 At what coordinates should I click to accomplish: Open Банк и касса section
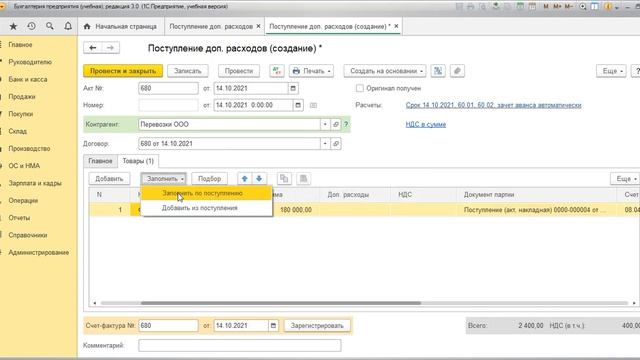coord(28,80)
